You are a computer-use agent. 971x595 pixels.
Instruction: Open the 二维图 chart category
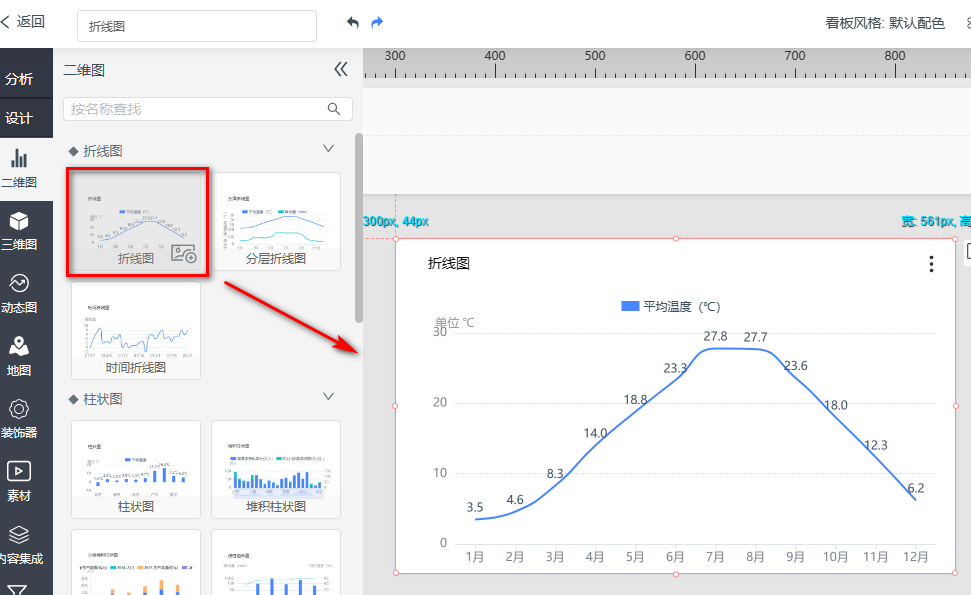pyautogui.click(x=19, y=167)
